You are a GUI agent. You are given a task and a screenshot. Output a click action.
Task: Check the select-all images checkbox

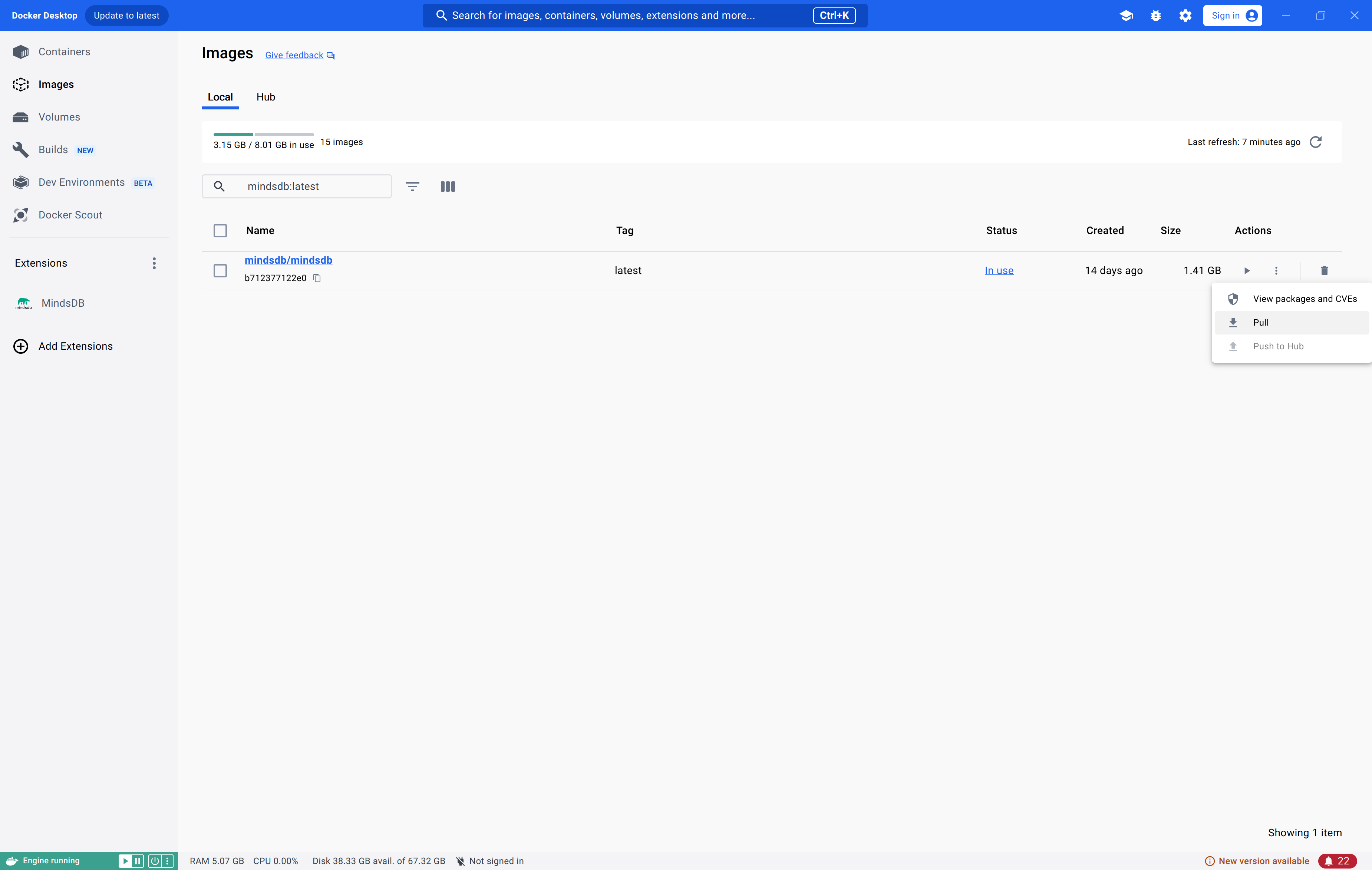click(x=220, y=230)
